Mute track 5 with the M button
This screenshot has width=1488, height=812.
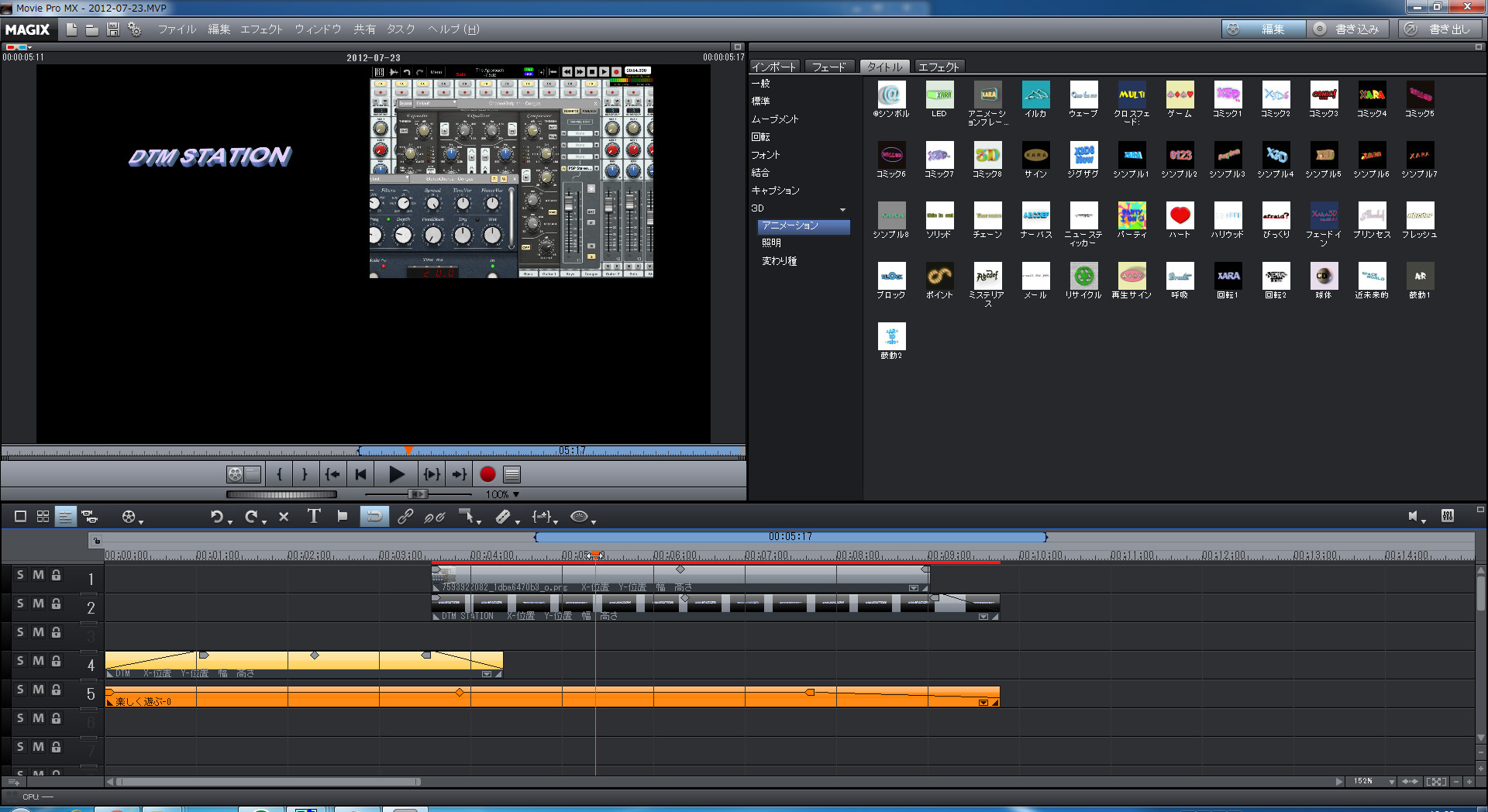pos(38,690)
